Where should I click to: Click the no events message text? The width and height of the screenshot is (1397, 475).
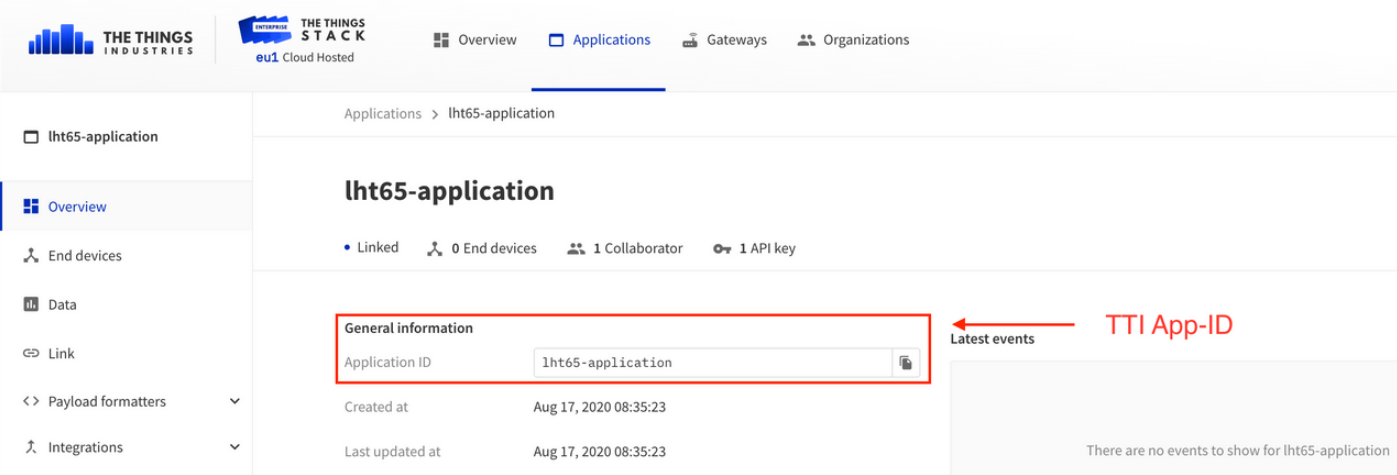click(1238, 451)
